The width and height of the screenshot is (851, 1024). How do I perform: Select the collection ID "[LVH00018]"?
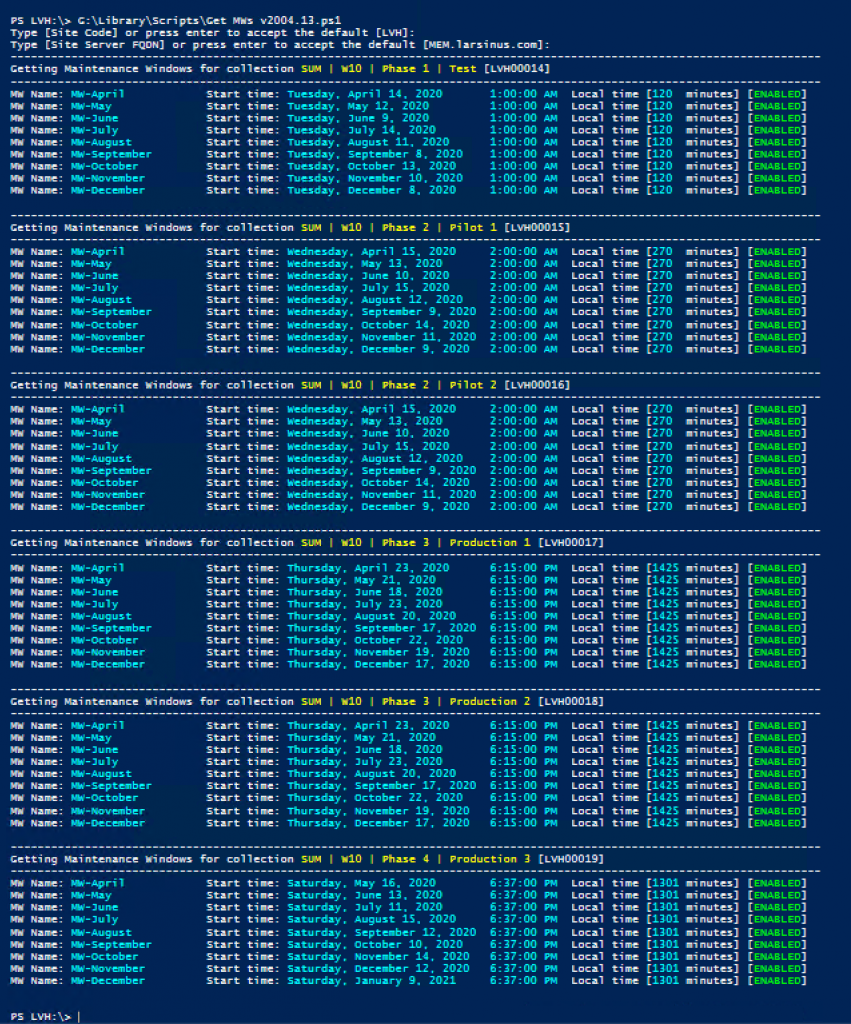(571, 701)
